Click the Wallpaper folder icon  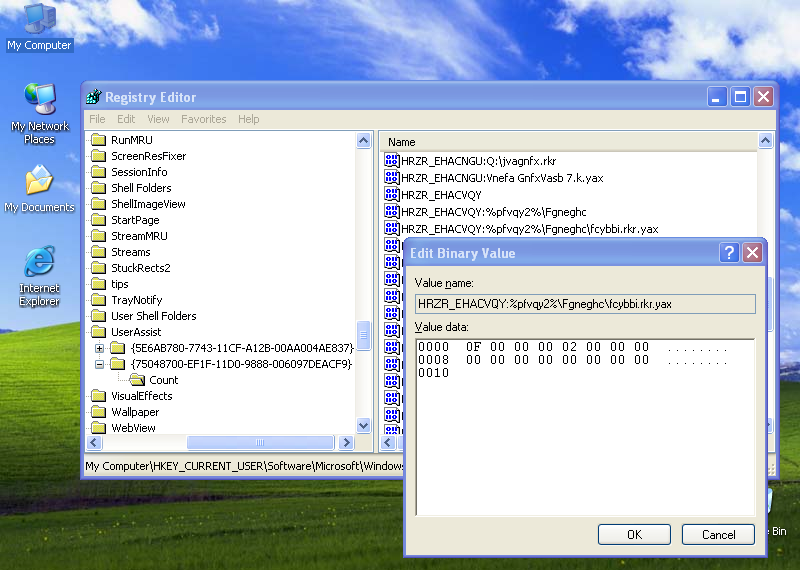point(98,412)
